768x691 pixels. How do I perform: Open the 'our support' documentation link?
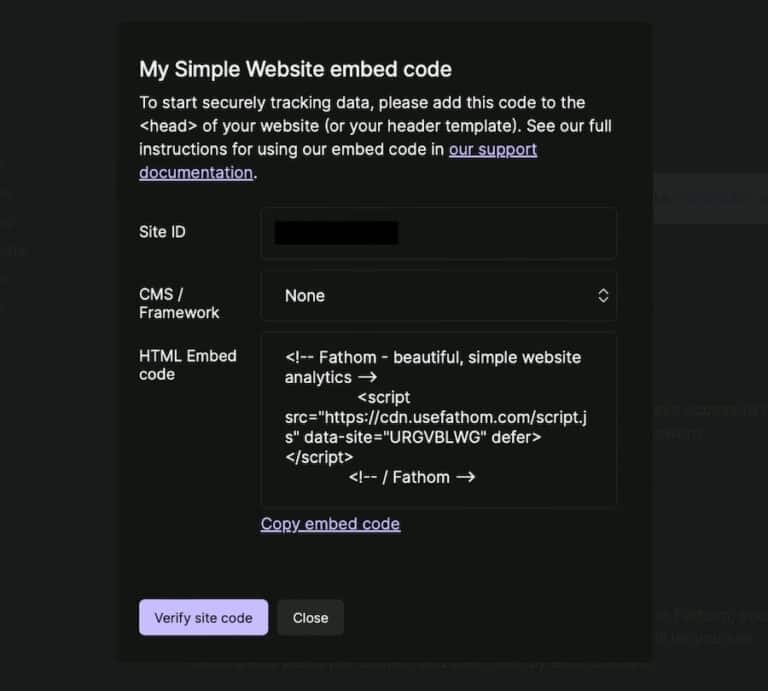493,149
